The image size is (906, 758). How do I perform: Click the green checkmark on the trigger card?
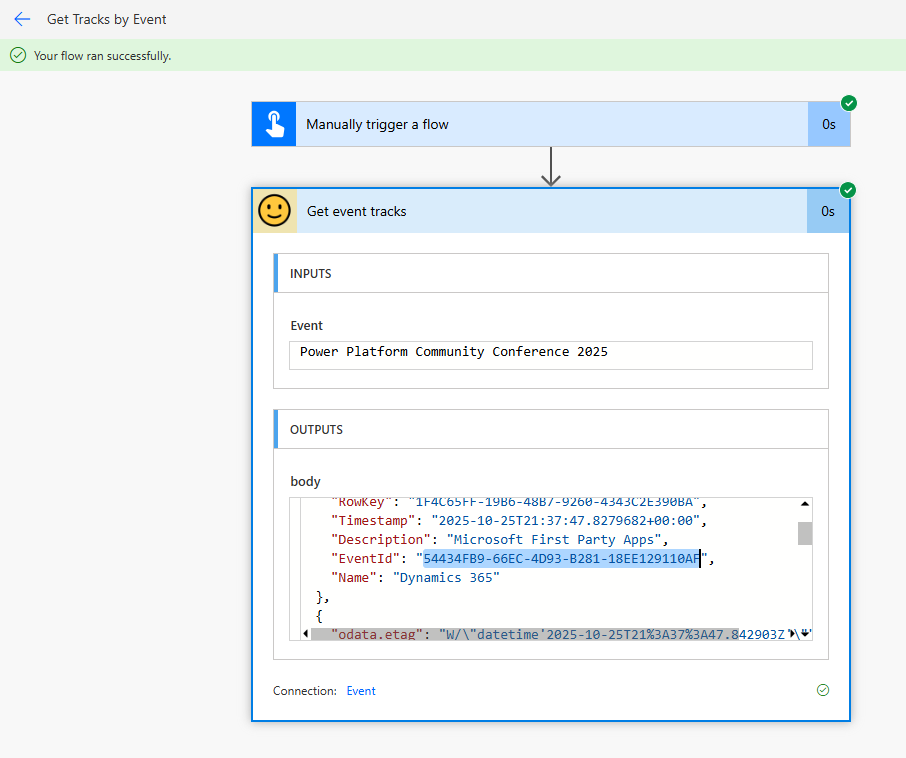coord(849,103)
